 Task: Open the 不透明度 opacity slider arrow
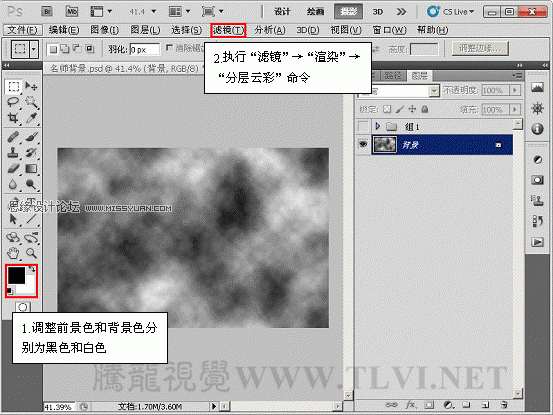(x=515, y=91)
